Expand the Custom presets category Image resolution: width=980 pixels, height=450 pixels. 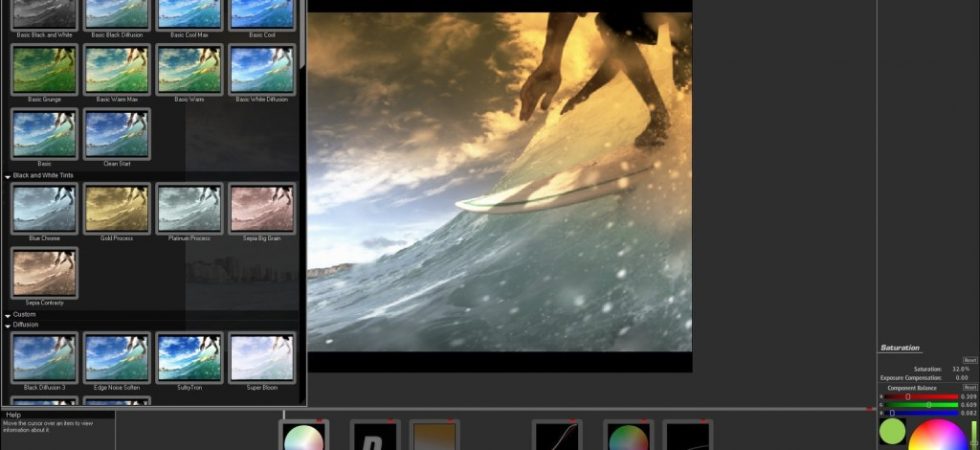[8, 316]
